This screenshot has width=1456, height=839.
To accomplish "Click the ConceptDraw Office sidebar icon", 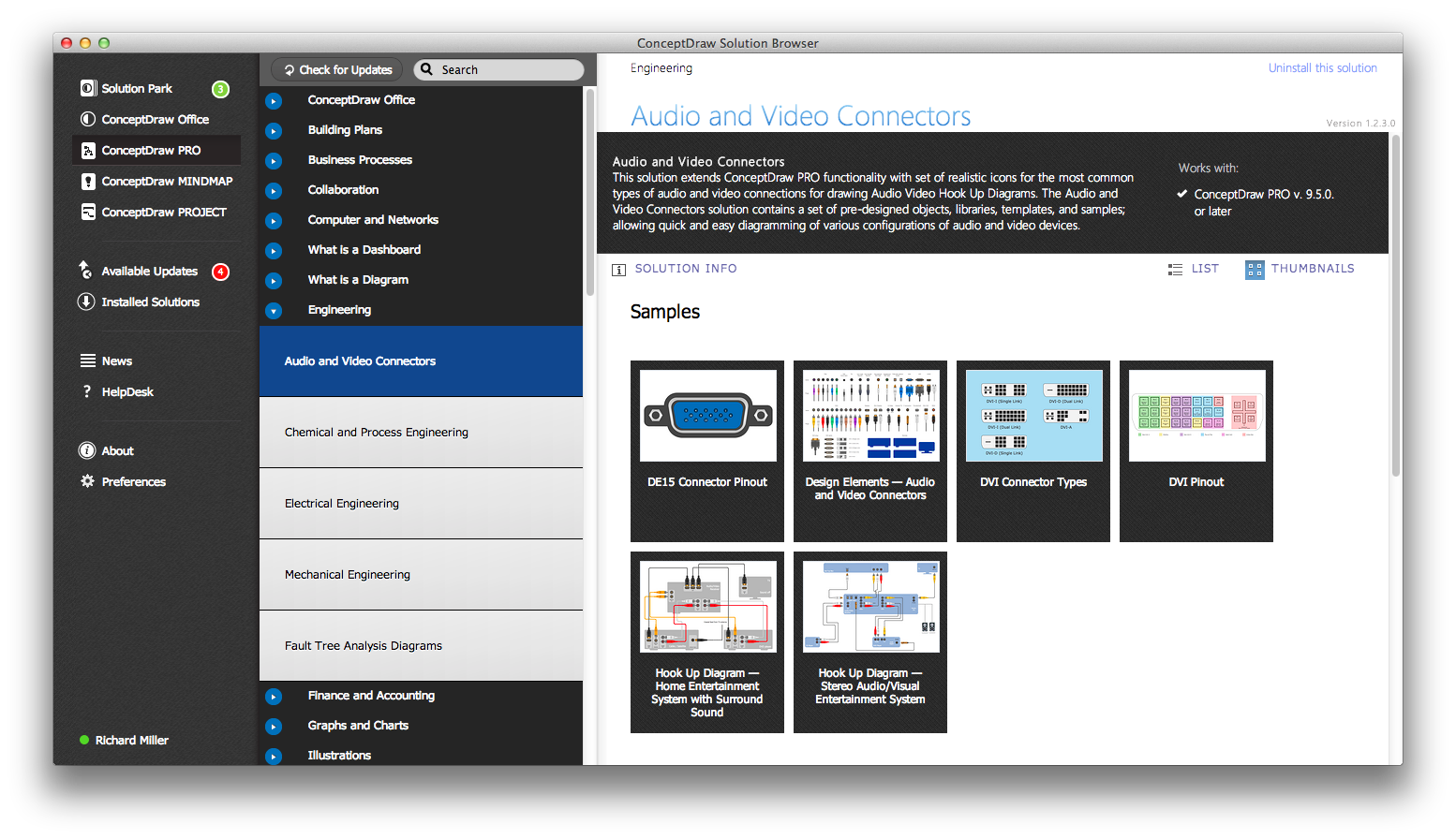I will click(88, 119).
